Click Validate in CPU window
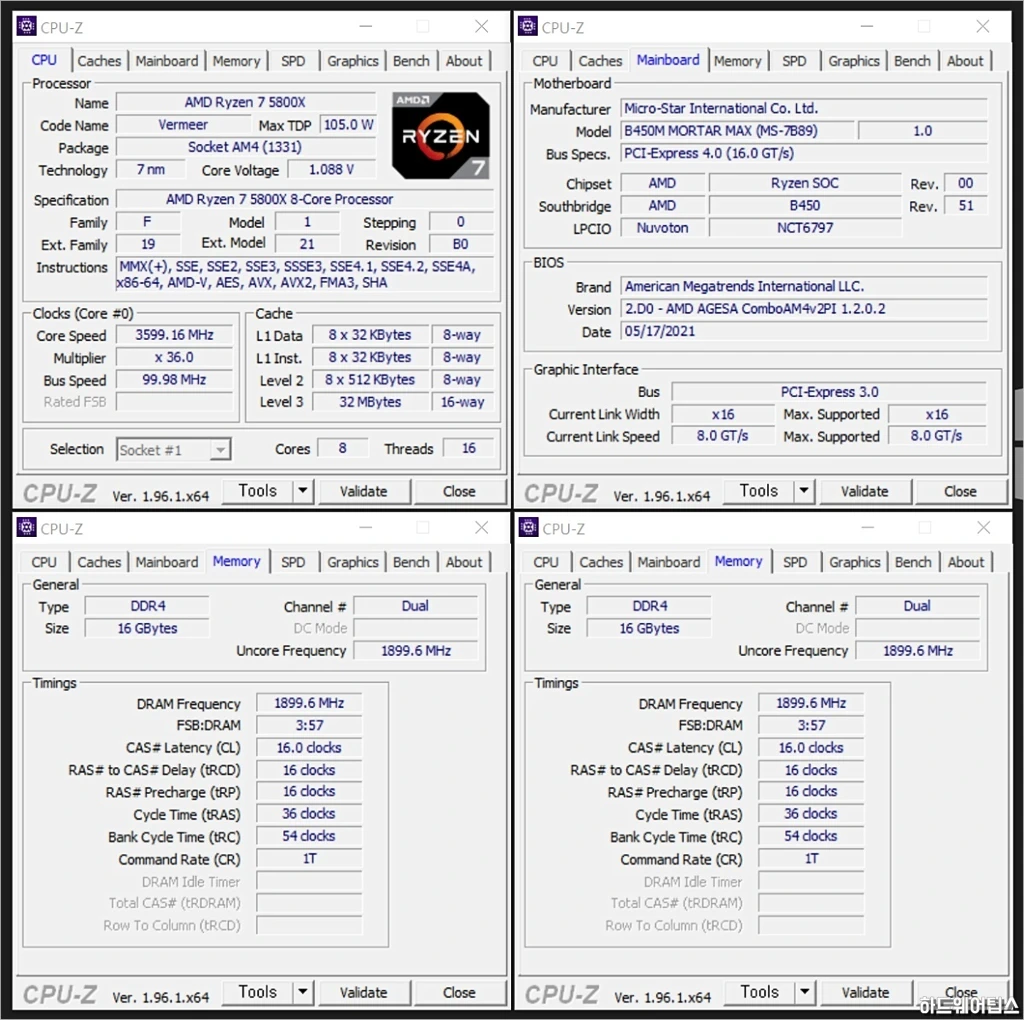The image size is (1024, 1020). point(364,491)
